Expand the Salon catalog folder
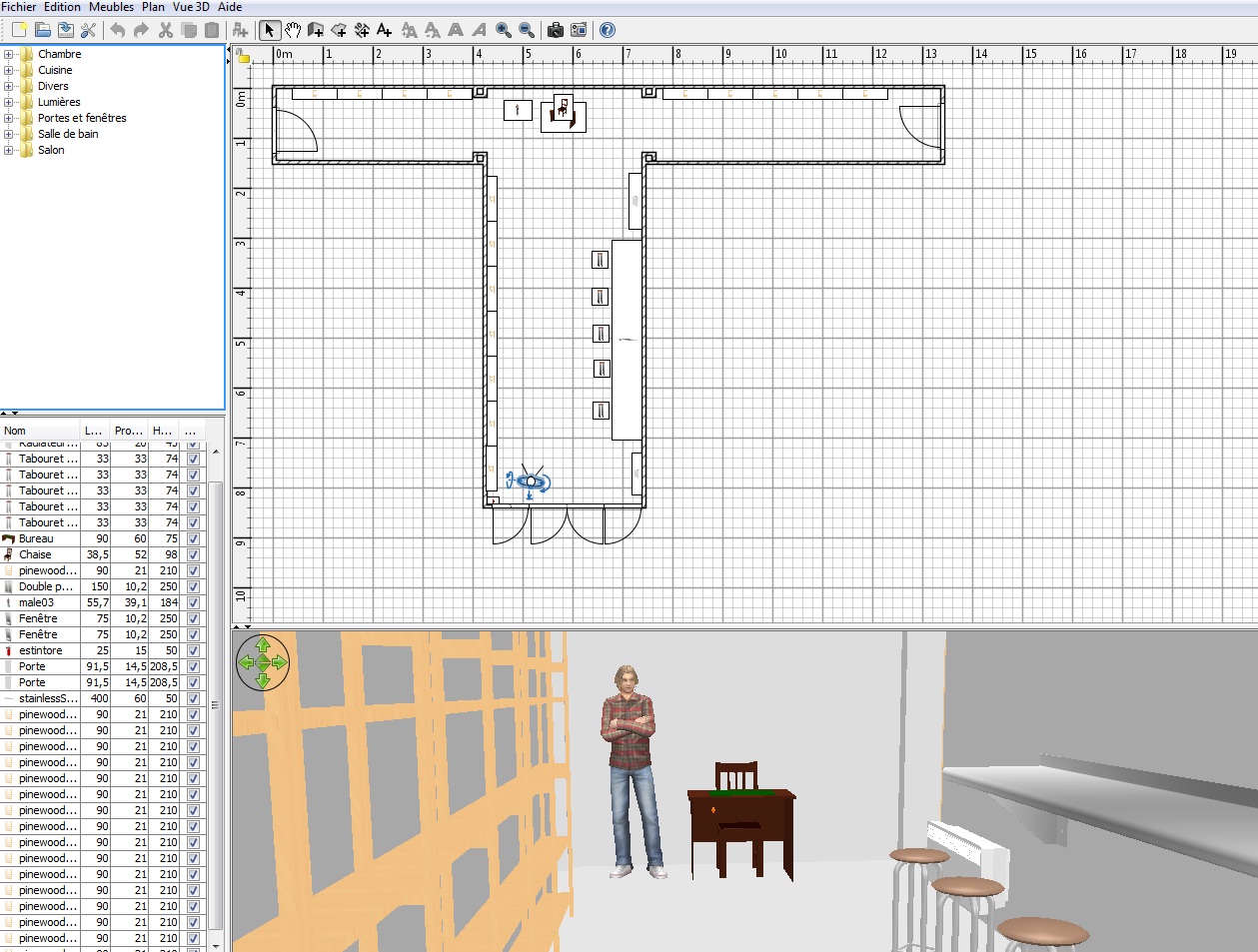1258x952 pixels. 9,150
